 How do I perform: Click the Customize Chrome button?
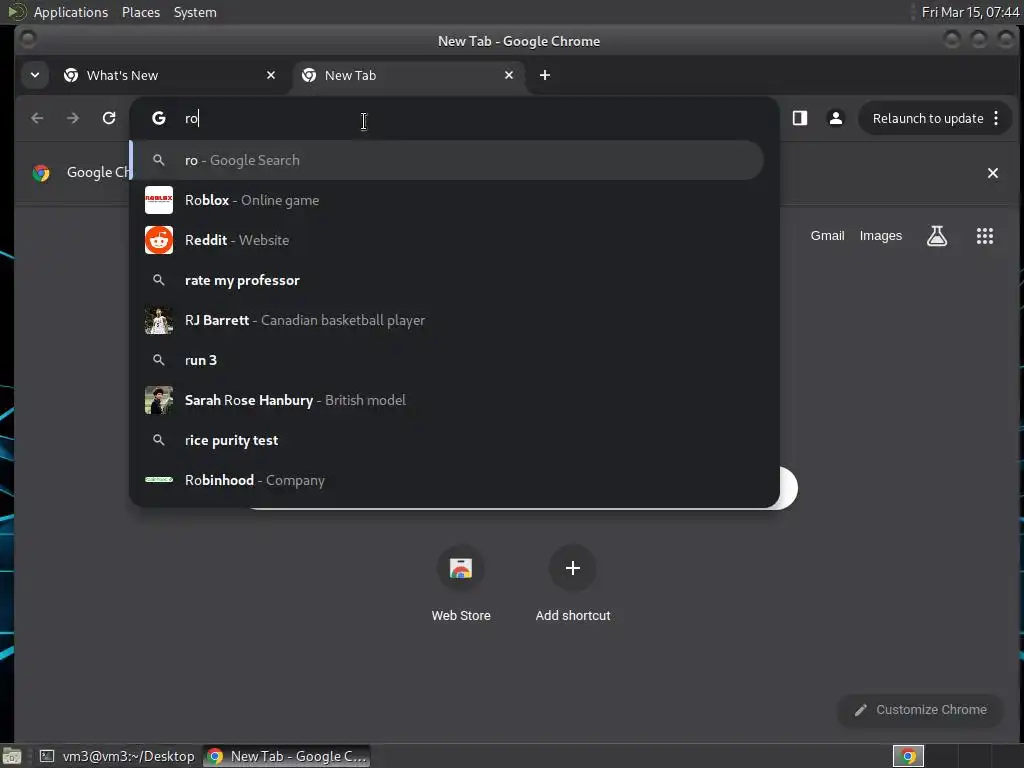coord(920,710)
